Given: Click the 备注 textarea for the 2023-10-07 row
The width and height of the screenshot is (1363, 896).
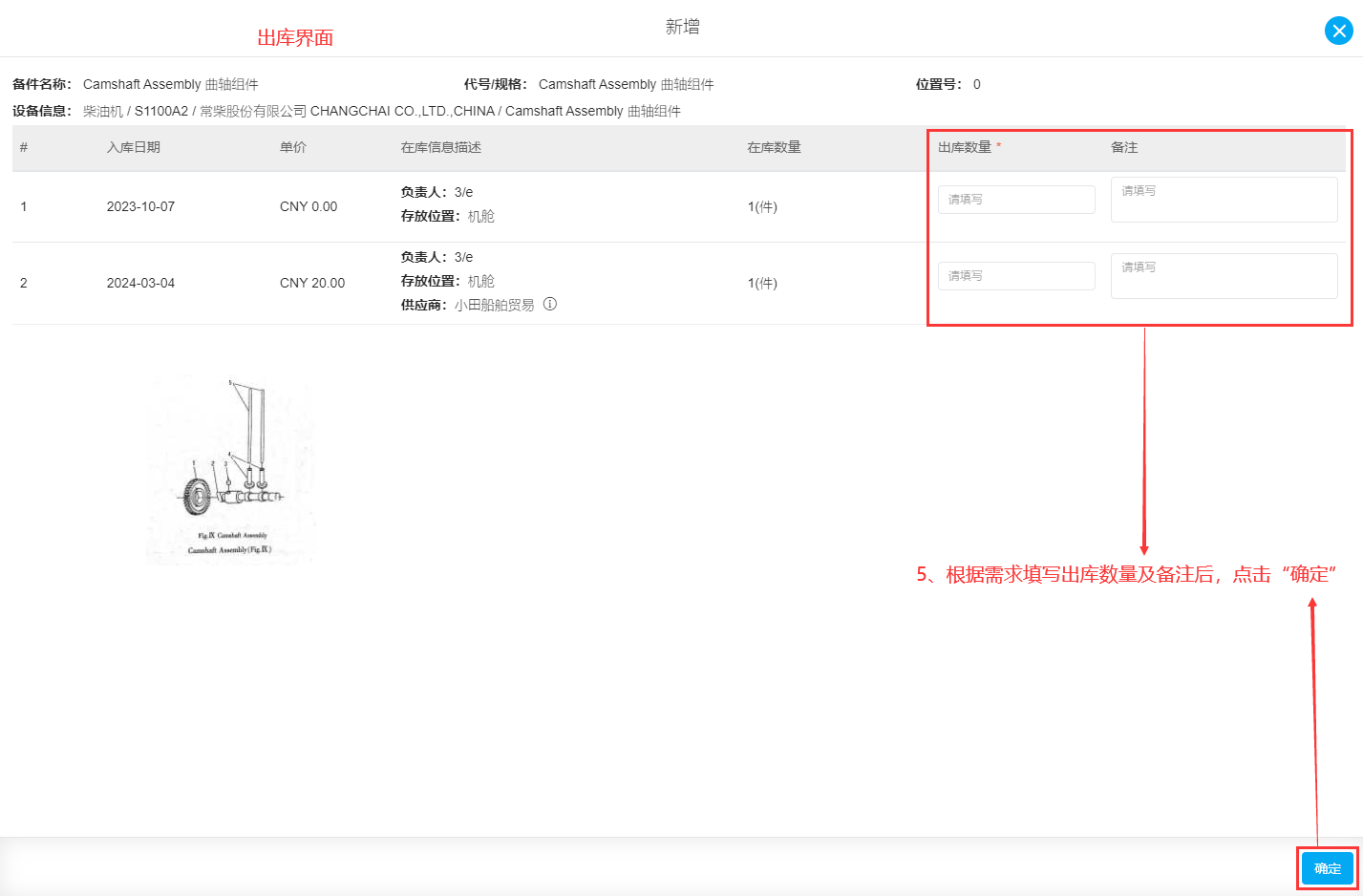Looking at the screenshot, I should tap(1224, 200).
